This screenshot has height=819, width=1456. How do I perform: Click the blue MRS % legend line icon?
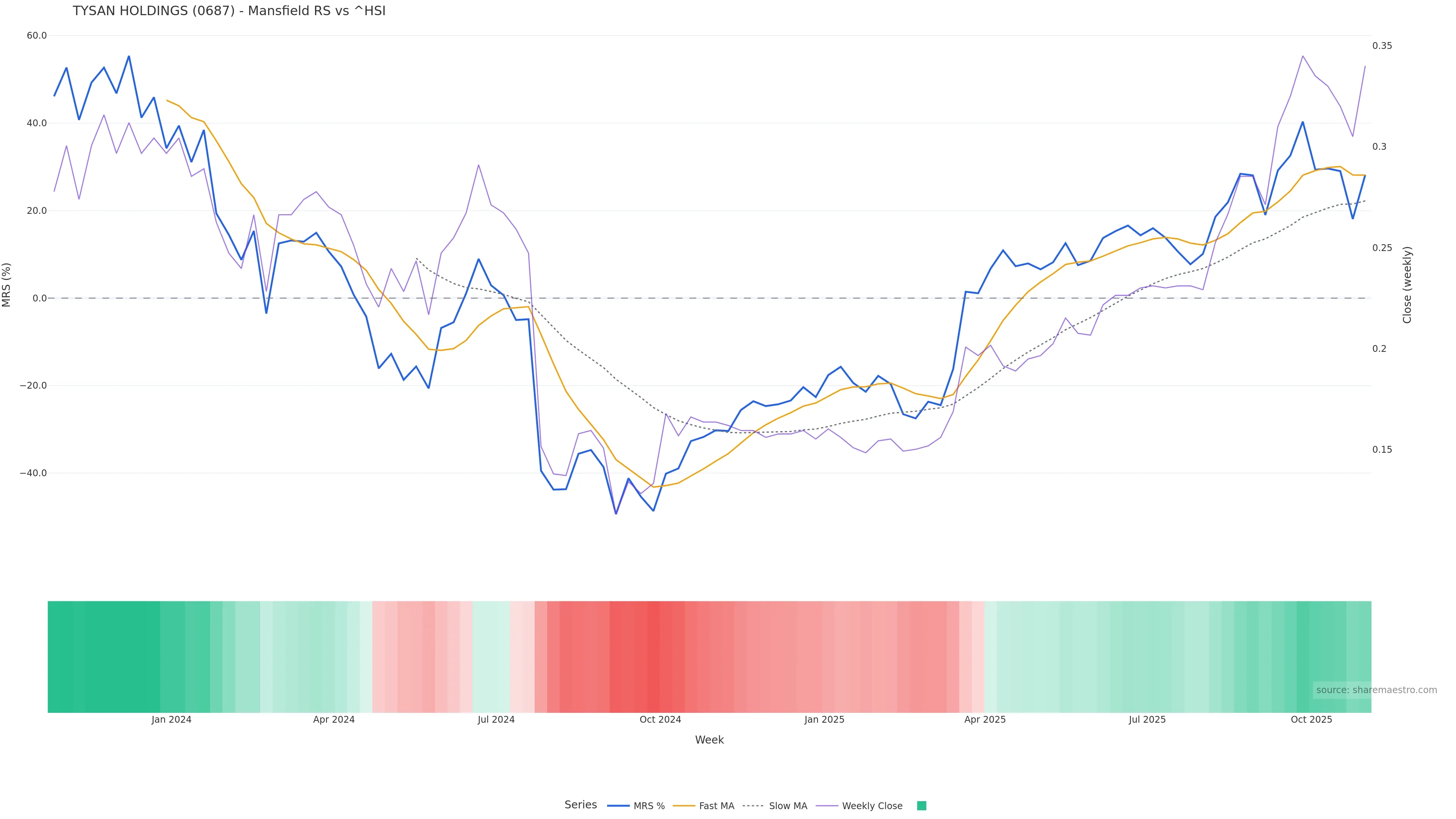(618, 806)
